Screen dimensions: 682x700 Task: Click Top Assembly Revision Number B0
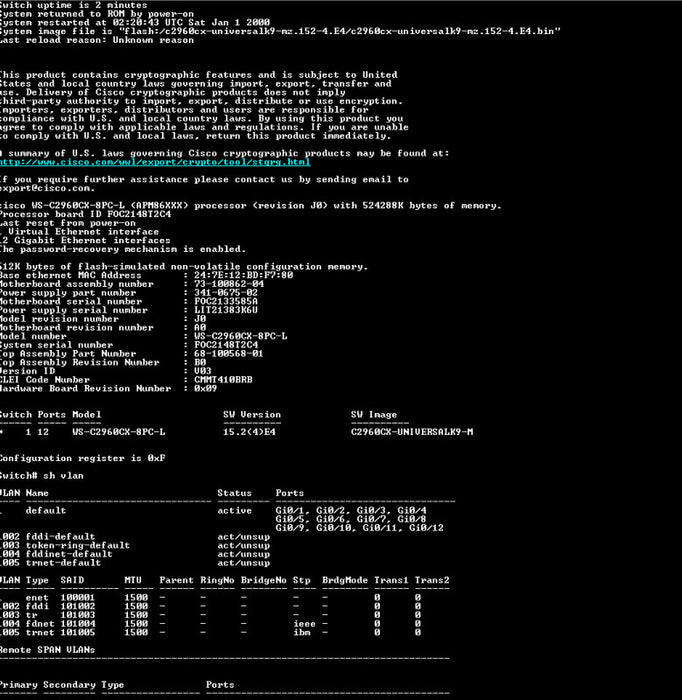(x=200, y=362)
